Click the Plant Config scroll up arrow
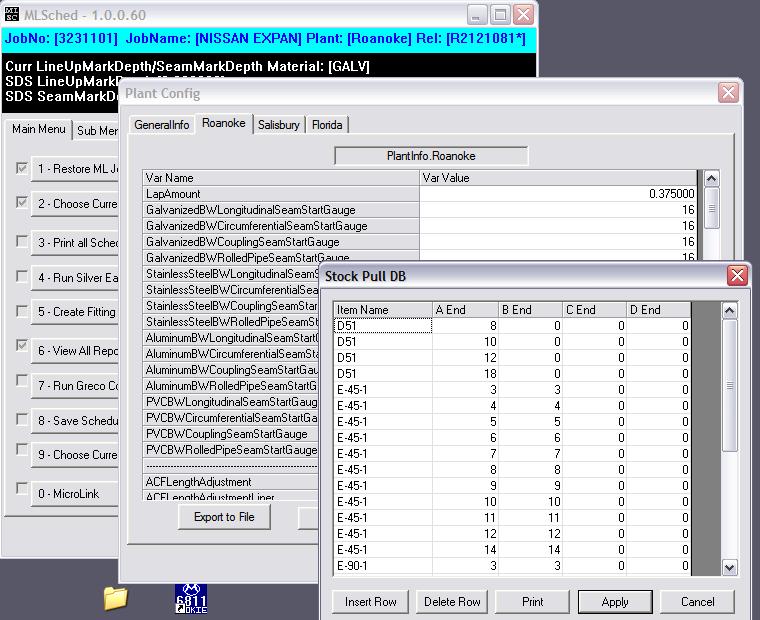This screenshot has width=760, height=620. coord(712,179)
